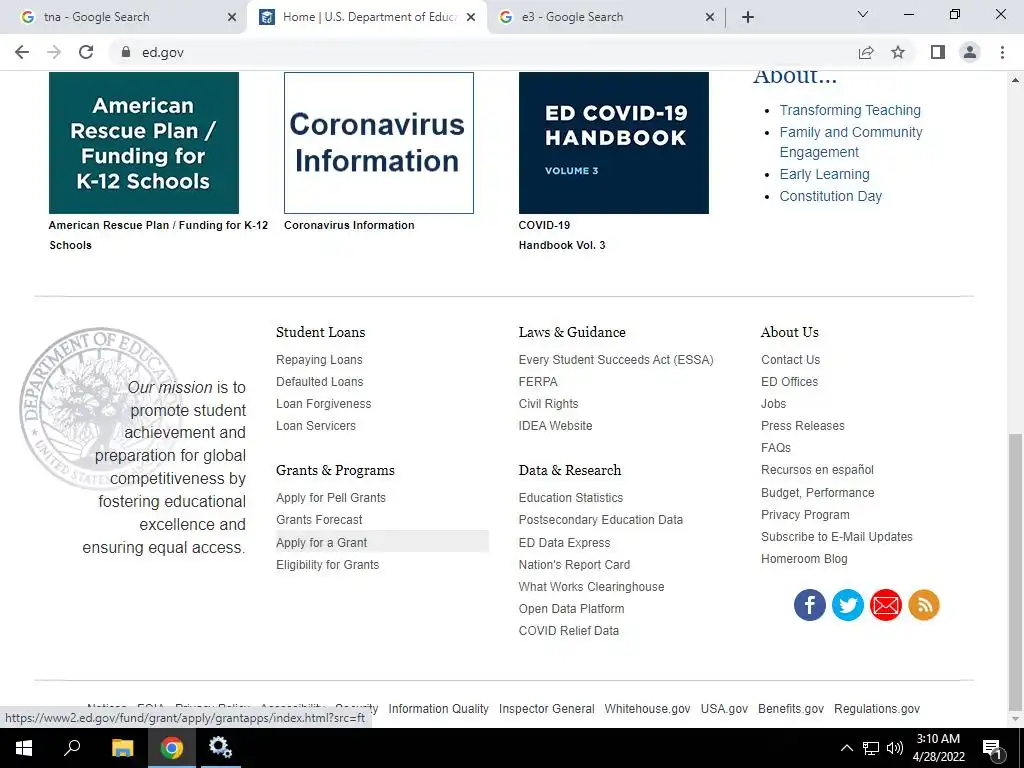
Task: Open the notification center icon
Action: click(992, 749)
